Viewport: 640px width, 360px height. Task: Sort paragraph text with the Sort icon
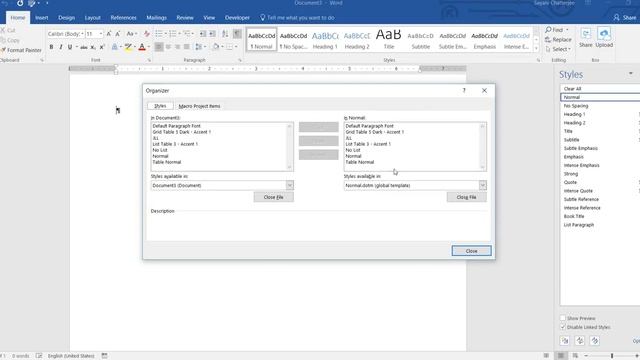pos(225,34)
